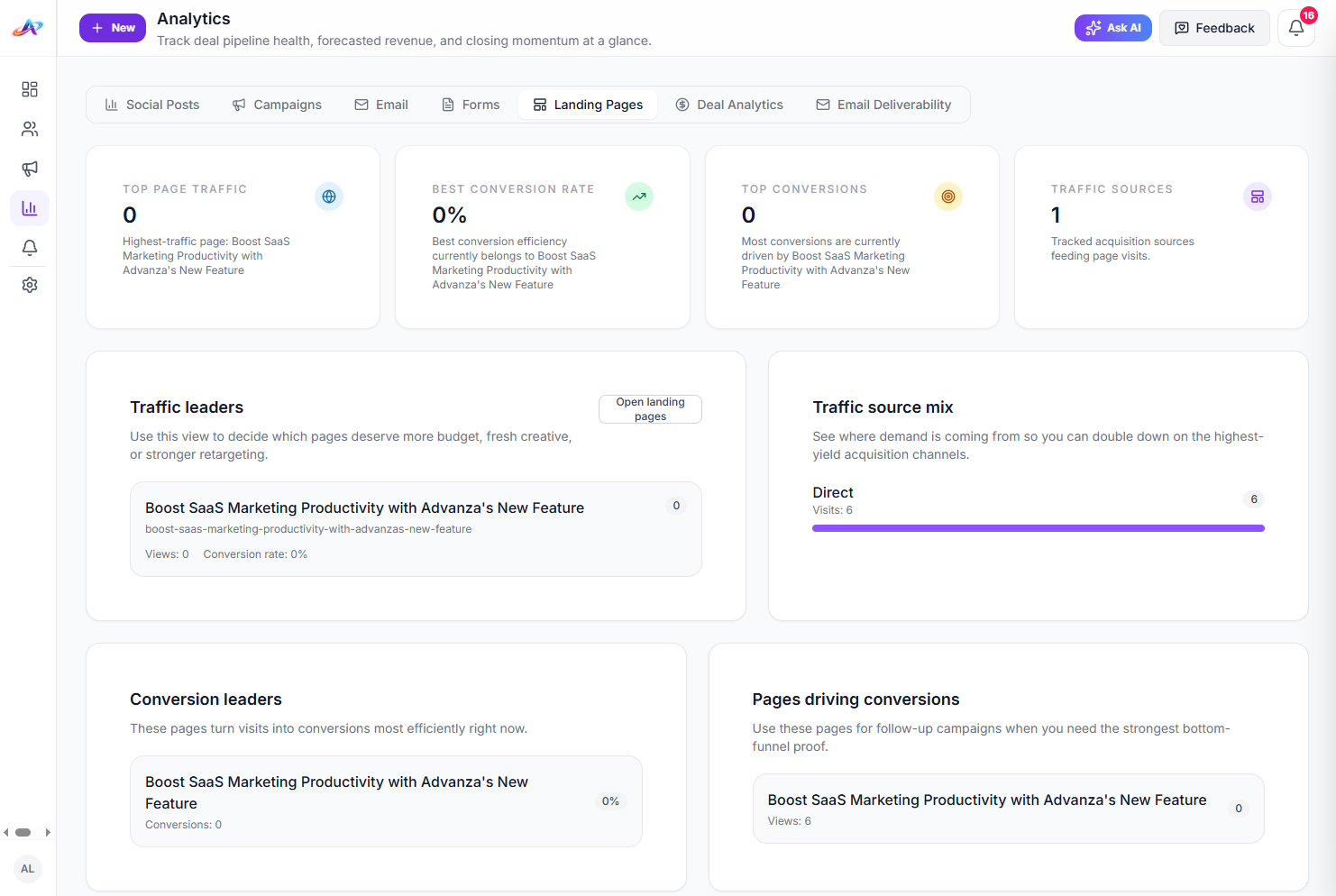Click the 'Direct' source label

(x=833, y=492)
